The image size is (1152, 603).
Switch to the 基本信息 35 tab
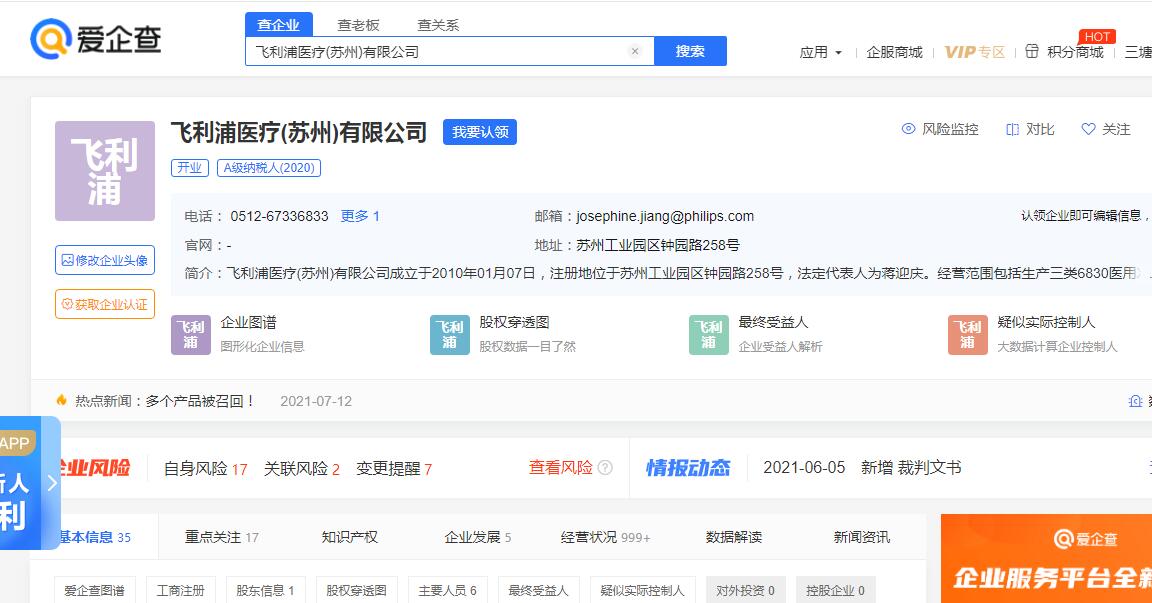pos(95,537)
